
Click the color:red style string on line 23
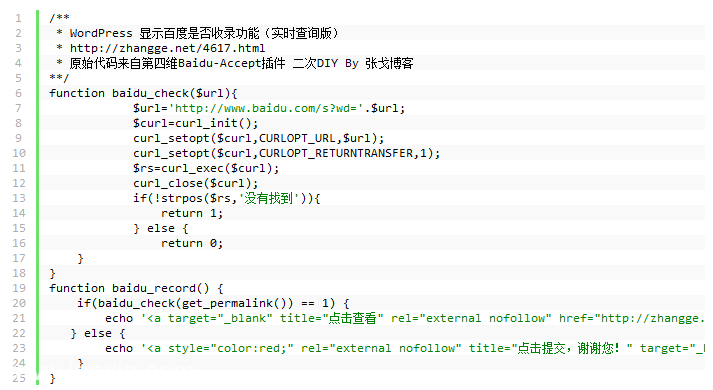click(252, 348)
